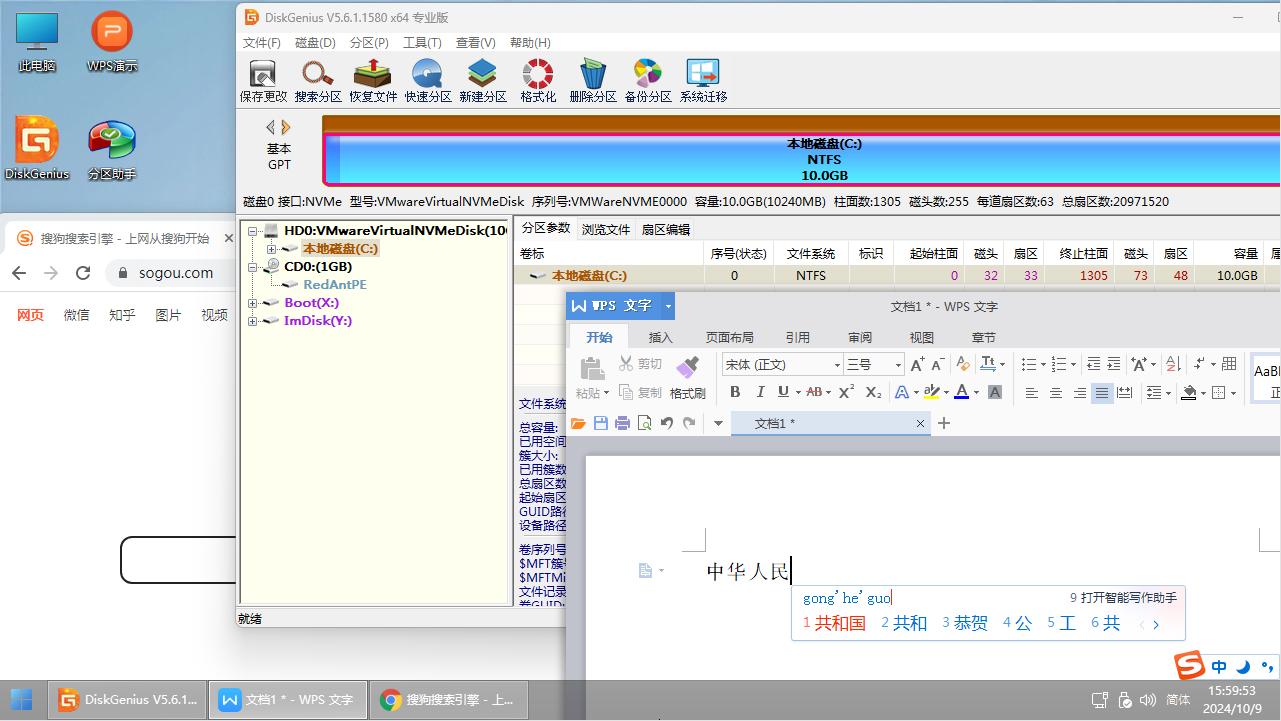Reload the Sogou browser page
The image size is (1281, 721).
point(83,273)
